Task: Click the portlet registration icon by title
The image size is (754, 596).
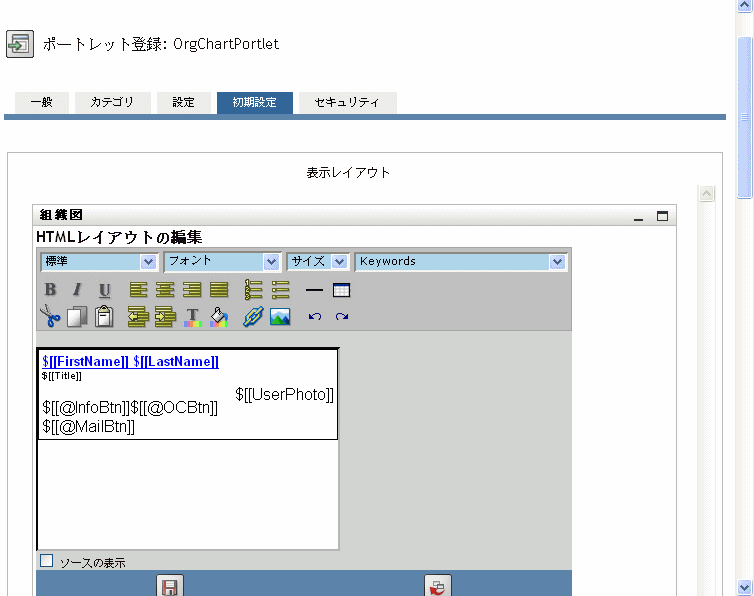Action: (20, 44)
